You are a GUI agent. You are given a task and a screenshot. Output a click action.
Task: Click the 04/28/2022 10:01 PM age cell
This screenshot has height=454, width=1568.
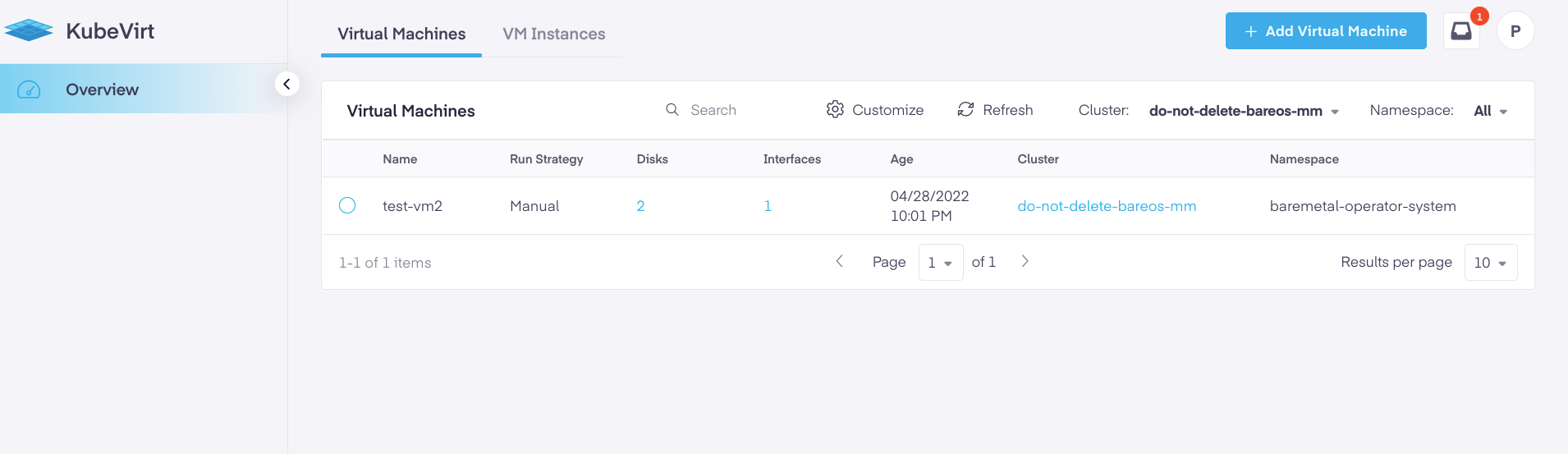point(929,206)
